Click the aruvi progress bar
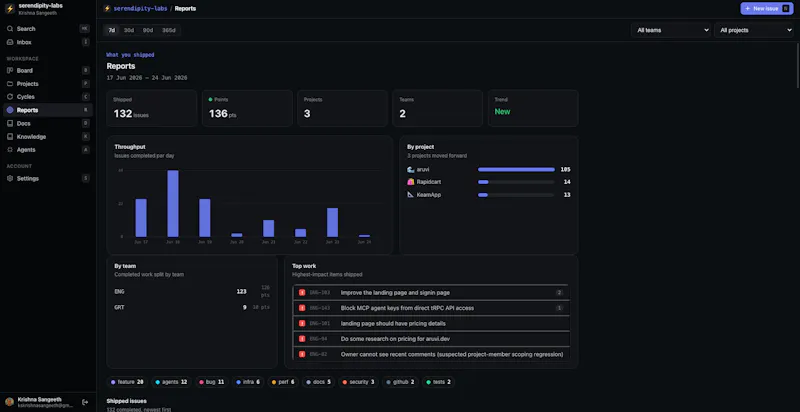 point(516,169)
